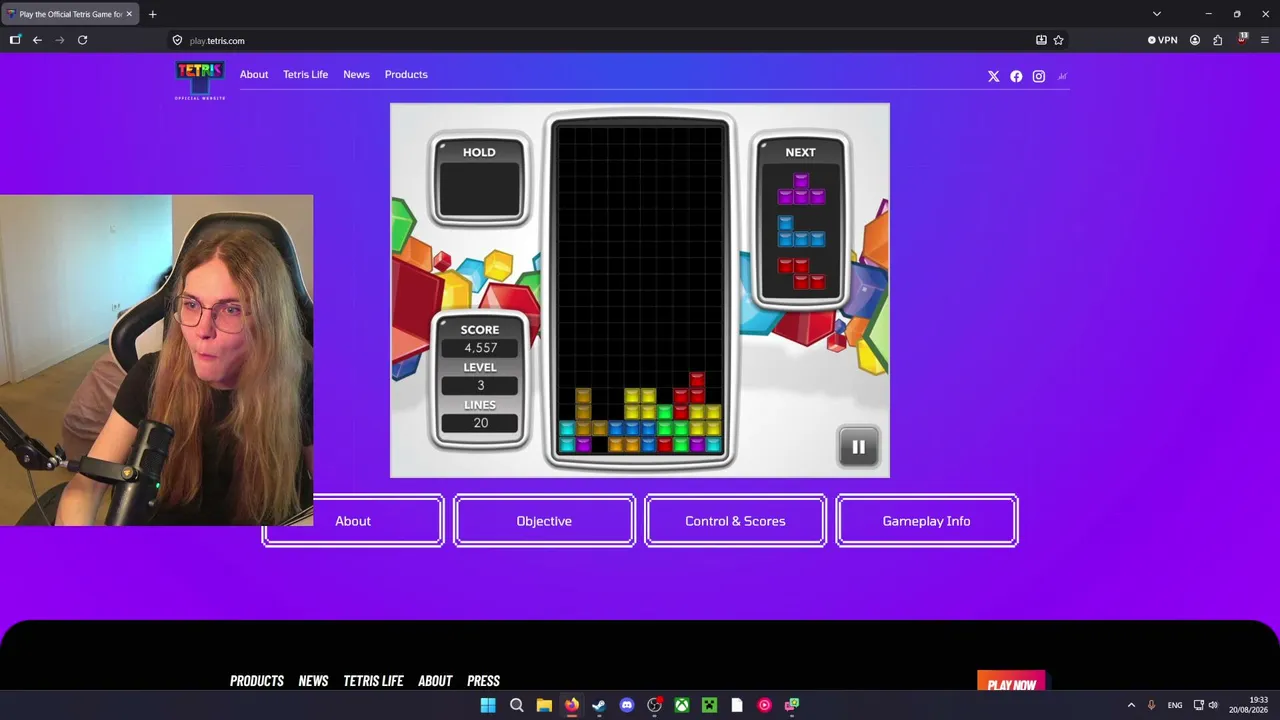Open the Firefox application menu

click(1264, 40)
